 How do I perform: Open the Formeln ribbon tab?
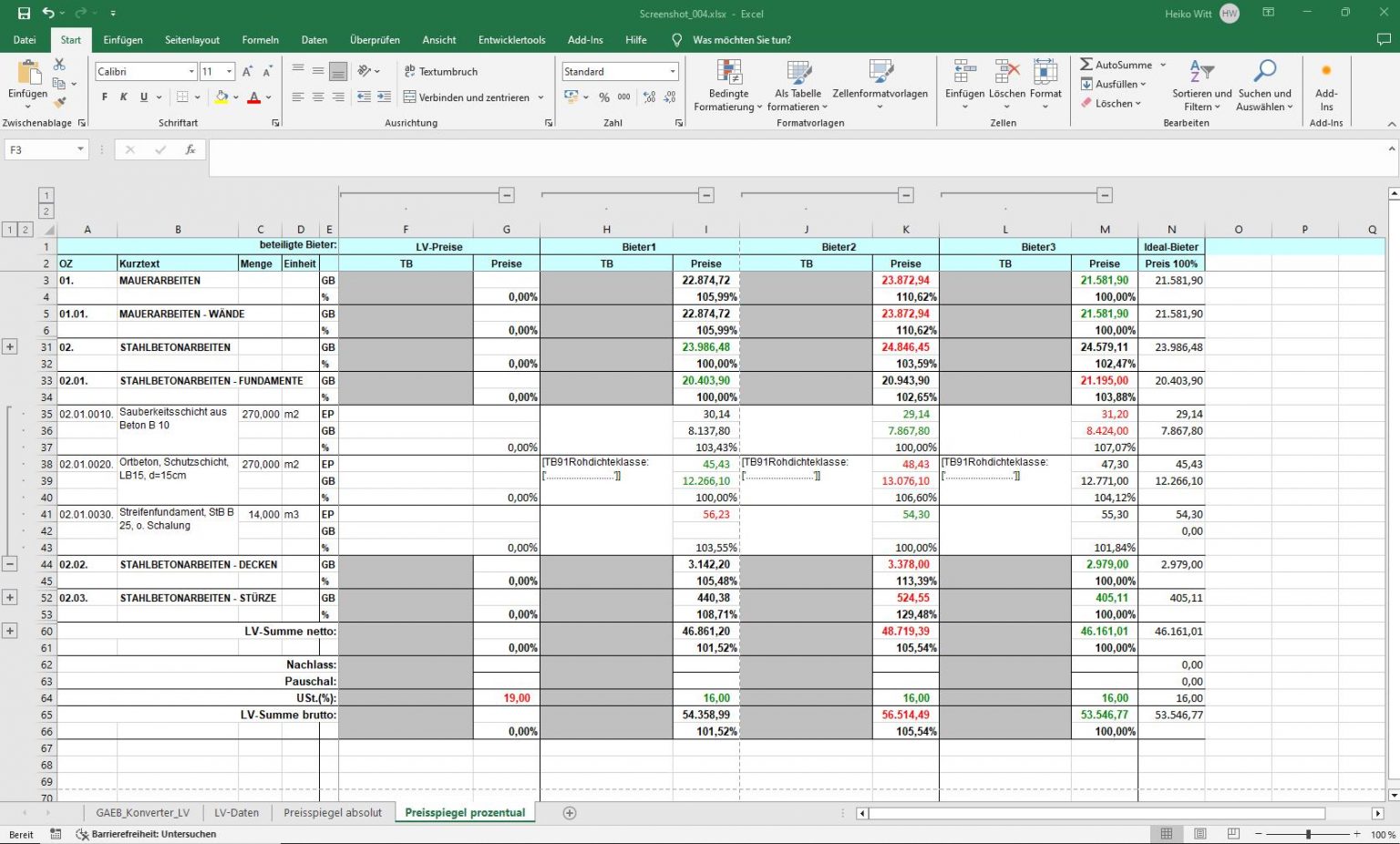pyautogui.click(x=261, y=40)
